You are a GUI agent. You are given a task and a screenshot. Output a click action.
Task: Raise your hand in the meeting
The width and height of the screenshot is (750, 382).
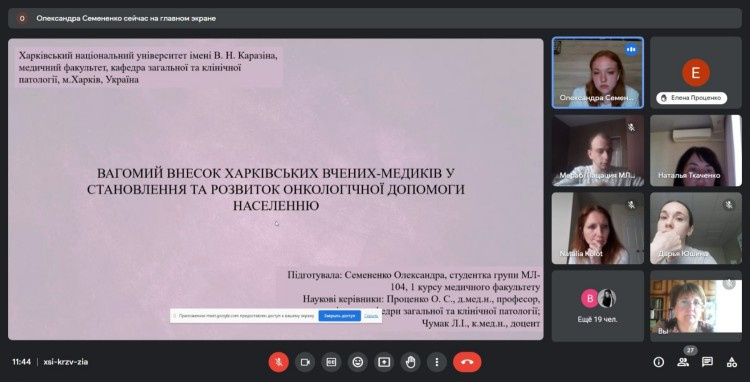[x=410, y=362]
